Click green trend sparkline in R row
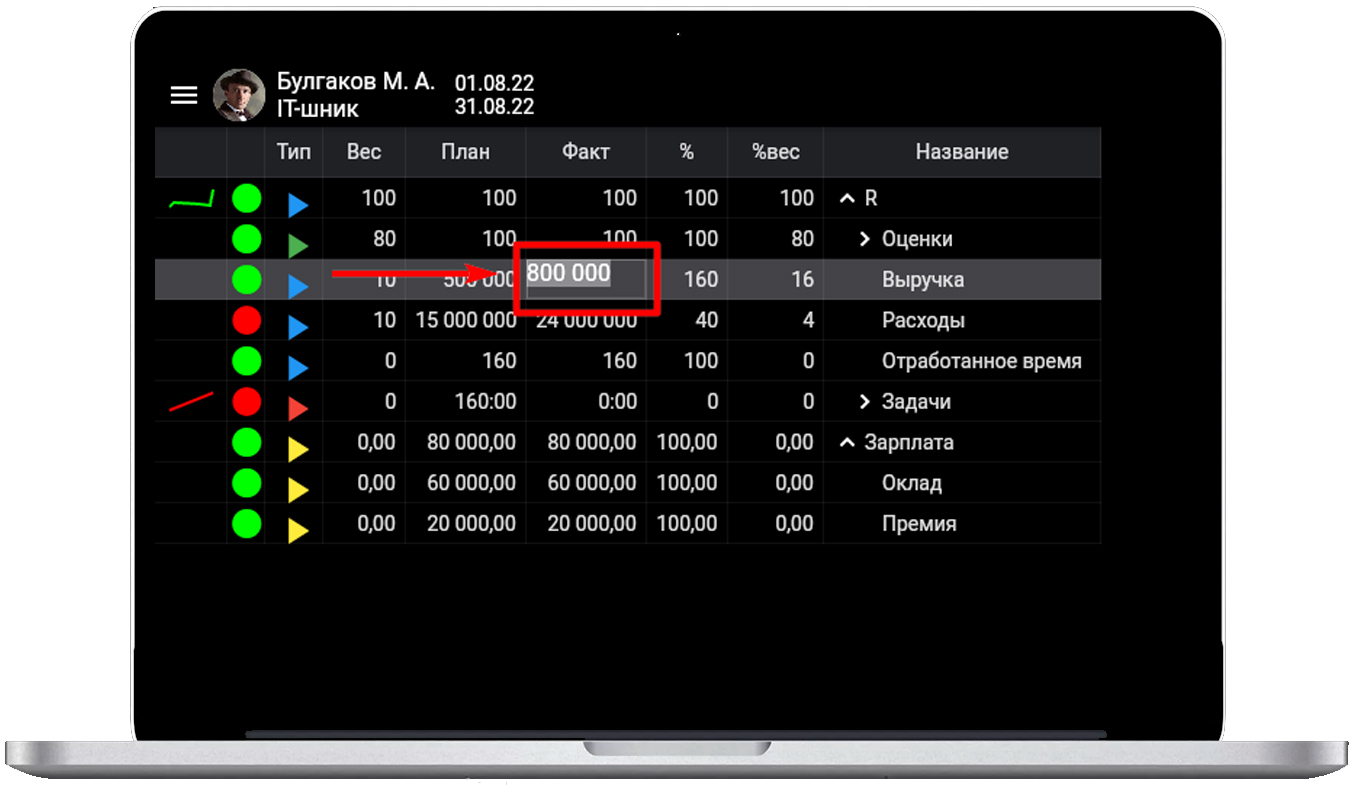 coord(192,200)
